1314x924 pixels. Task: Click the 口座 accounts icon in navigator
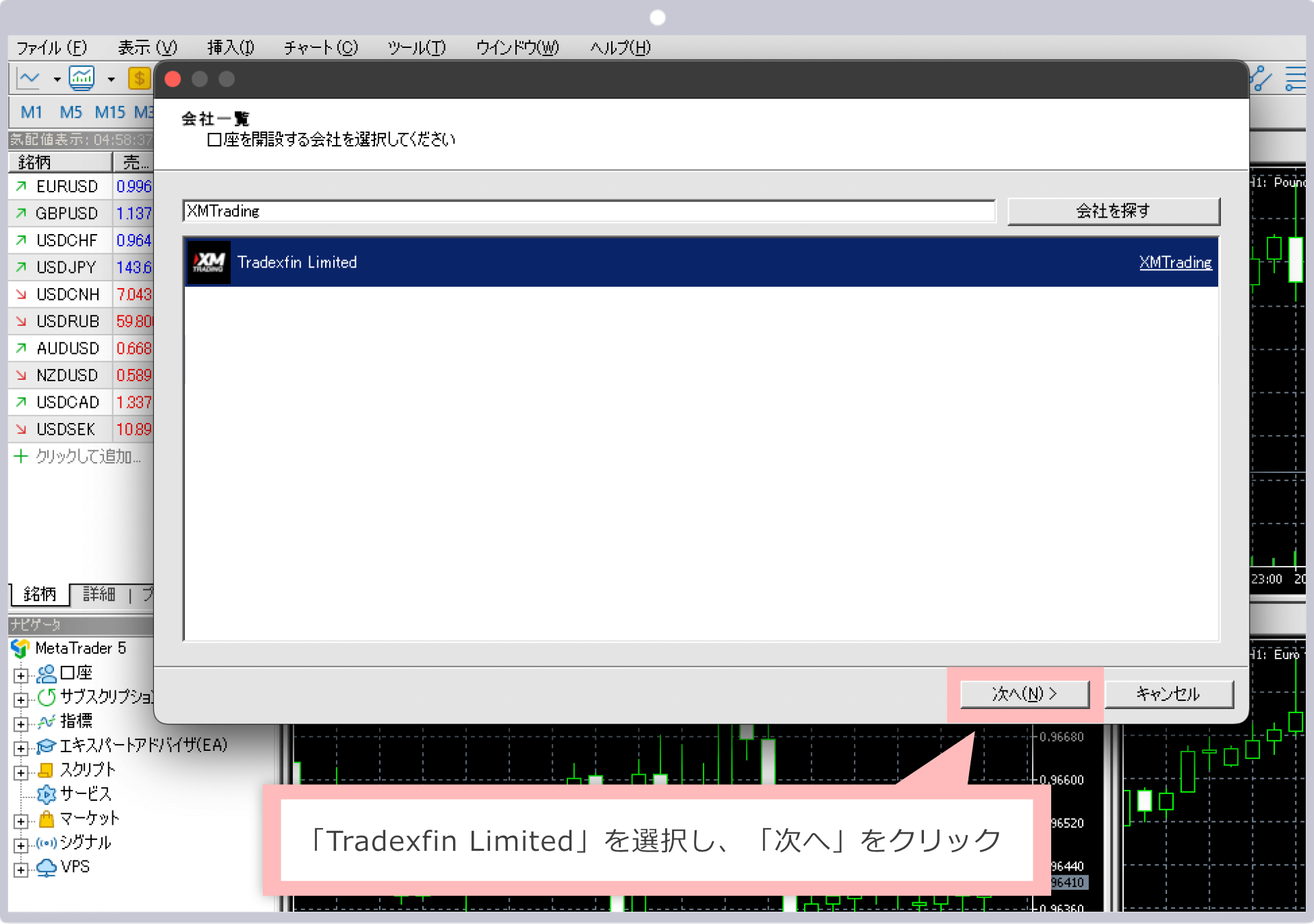(46, 673)
